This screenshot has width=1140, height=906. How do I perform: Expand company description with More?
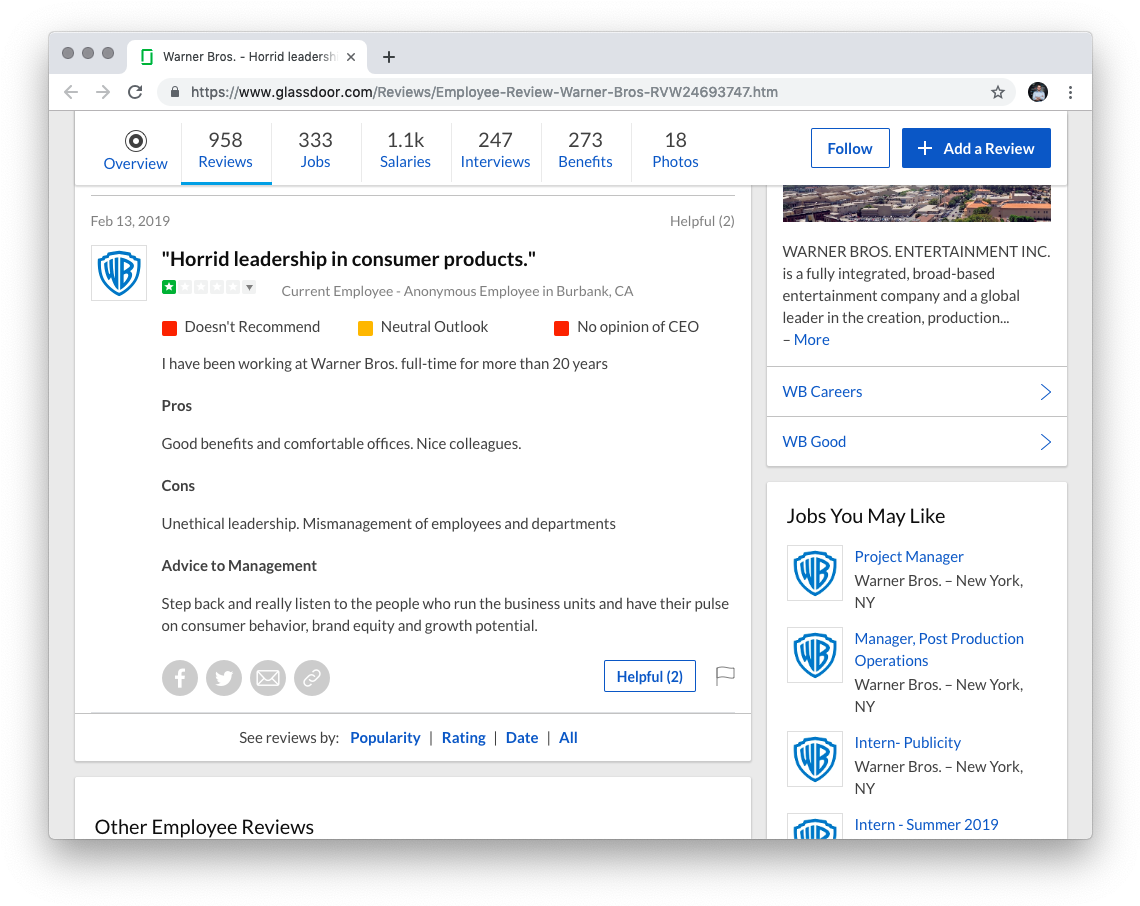click(811, 340)
